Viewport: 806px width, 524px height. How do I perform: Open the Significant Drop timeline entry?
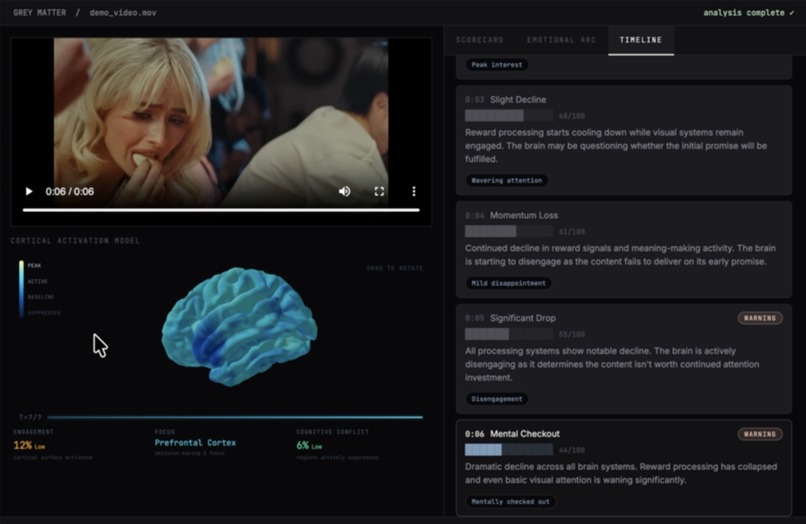click(x=624, y=359)
